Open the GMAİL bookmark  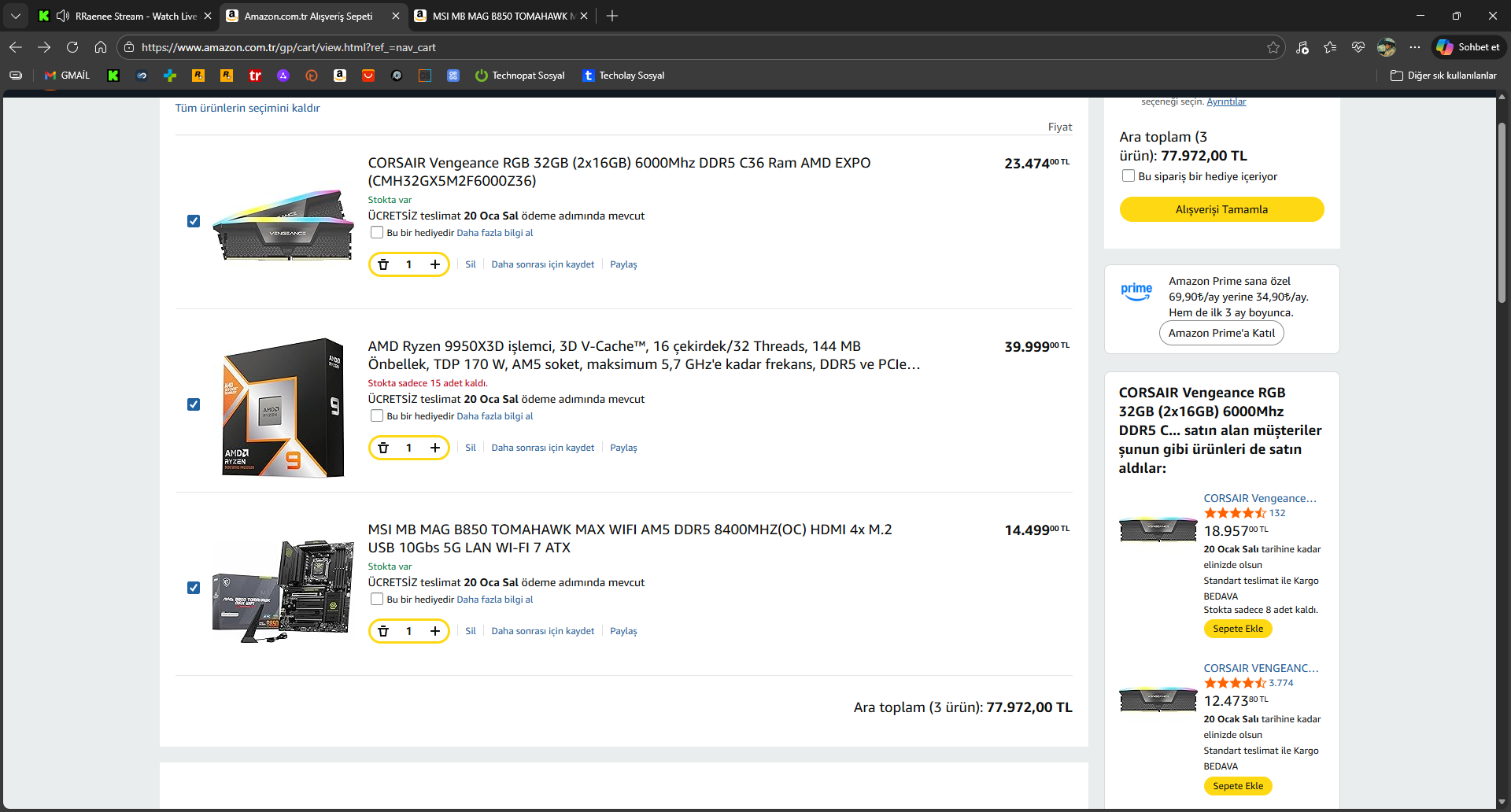[67, 76]
